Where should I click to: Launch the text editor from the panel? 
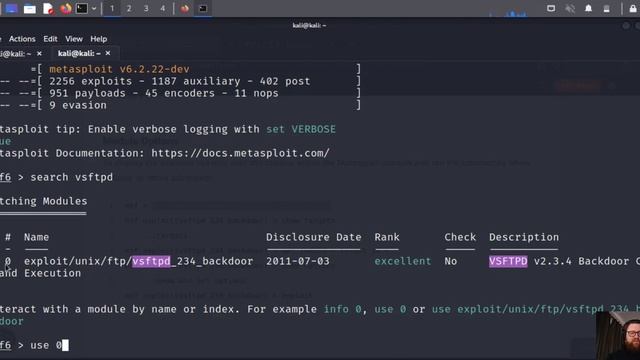point(48,9)
